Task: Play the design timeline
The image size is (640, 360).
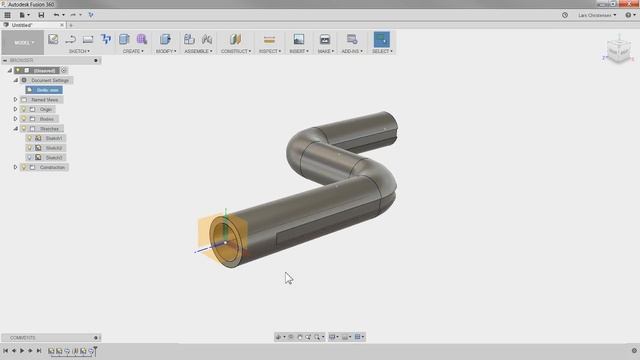Action: (x=22, y=351)
